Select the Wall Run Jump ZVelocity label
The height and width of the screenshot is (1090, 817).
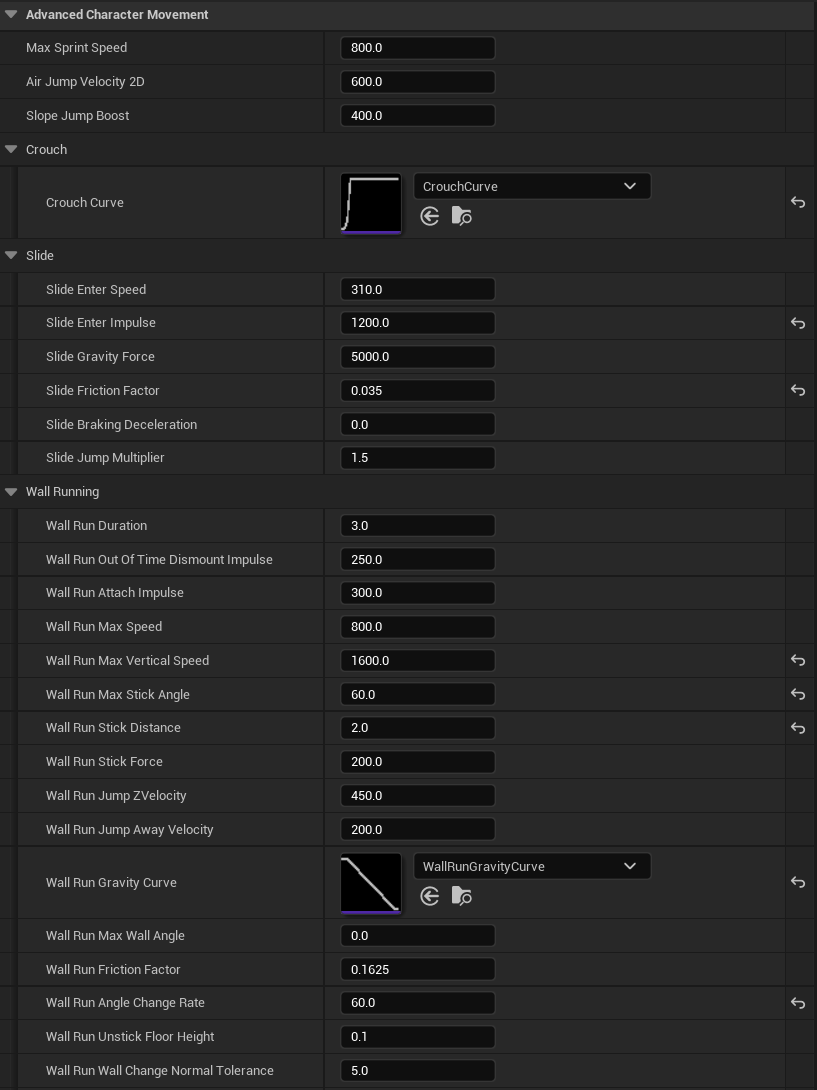[116, 795]
